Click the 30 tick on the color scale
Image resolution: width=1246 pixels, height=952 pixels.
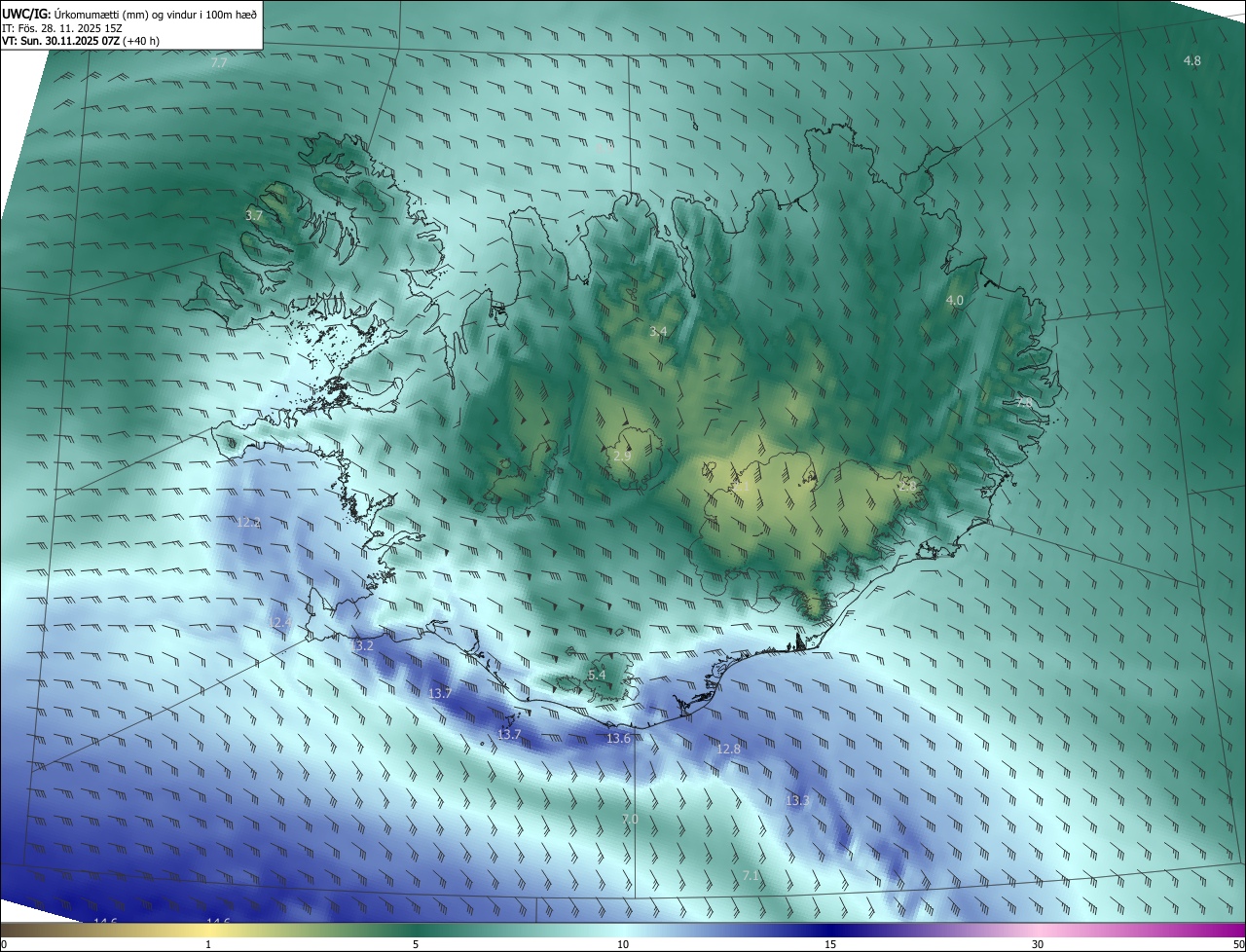pos(1038,944)
